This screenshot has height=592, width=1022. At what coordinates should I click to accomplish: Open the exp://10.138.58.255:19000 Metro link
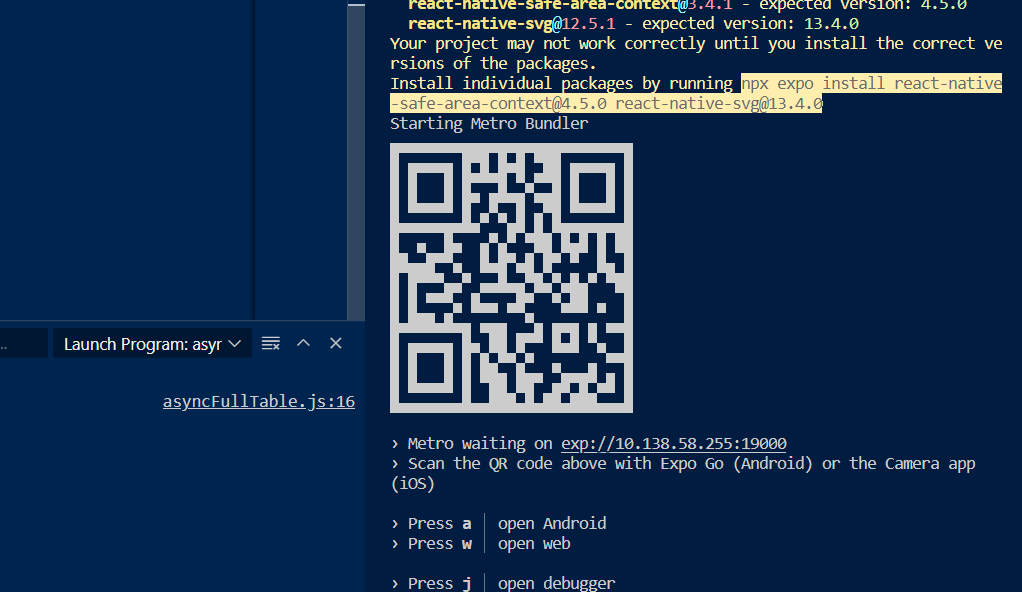pyautogui.click(x=674, y=443)
